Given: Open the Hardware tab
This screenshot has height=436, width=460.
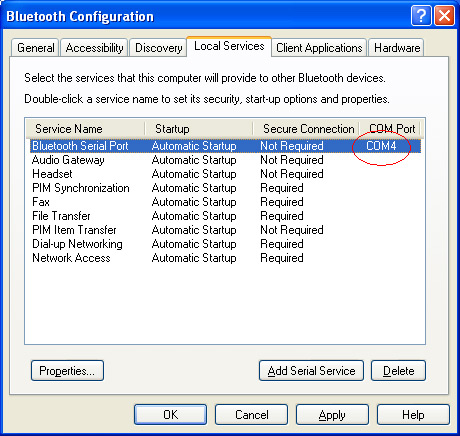Looking at the screenshot, I should (x=397, y=48).
